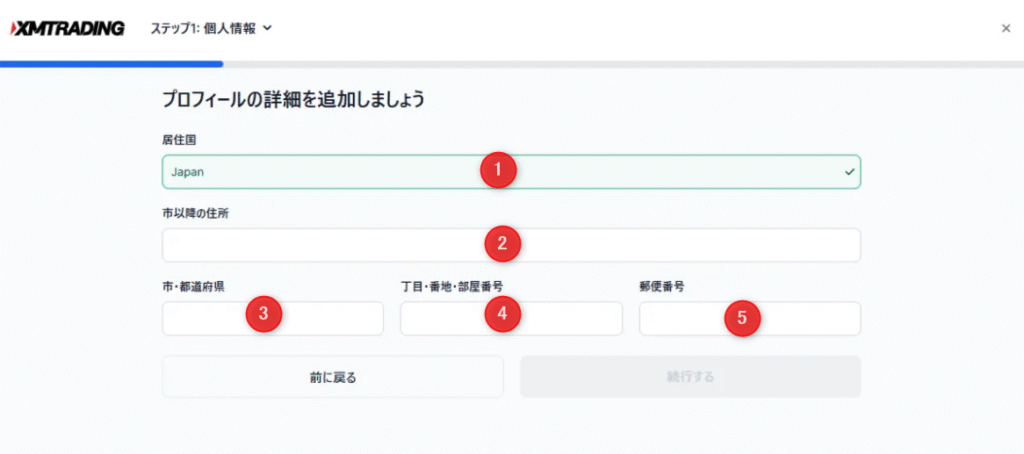Screen dimensions: 1024x454
Task: Click the red number 1 badge
Action: pyautogui.click(x=498, y=170)
